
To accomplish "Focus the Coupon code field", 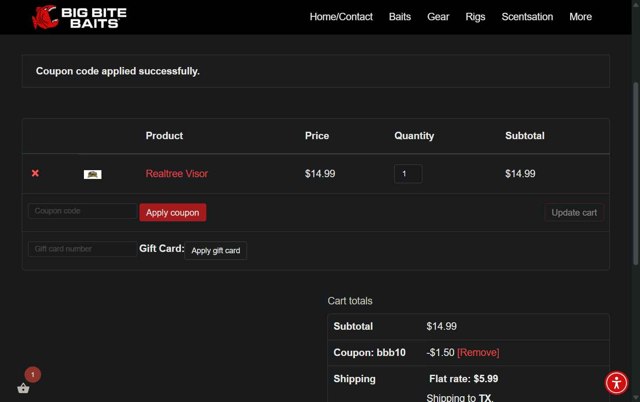I will click(82, 211).
